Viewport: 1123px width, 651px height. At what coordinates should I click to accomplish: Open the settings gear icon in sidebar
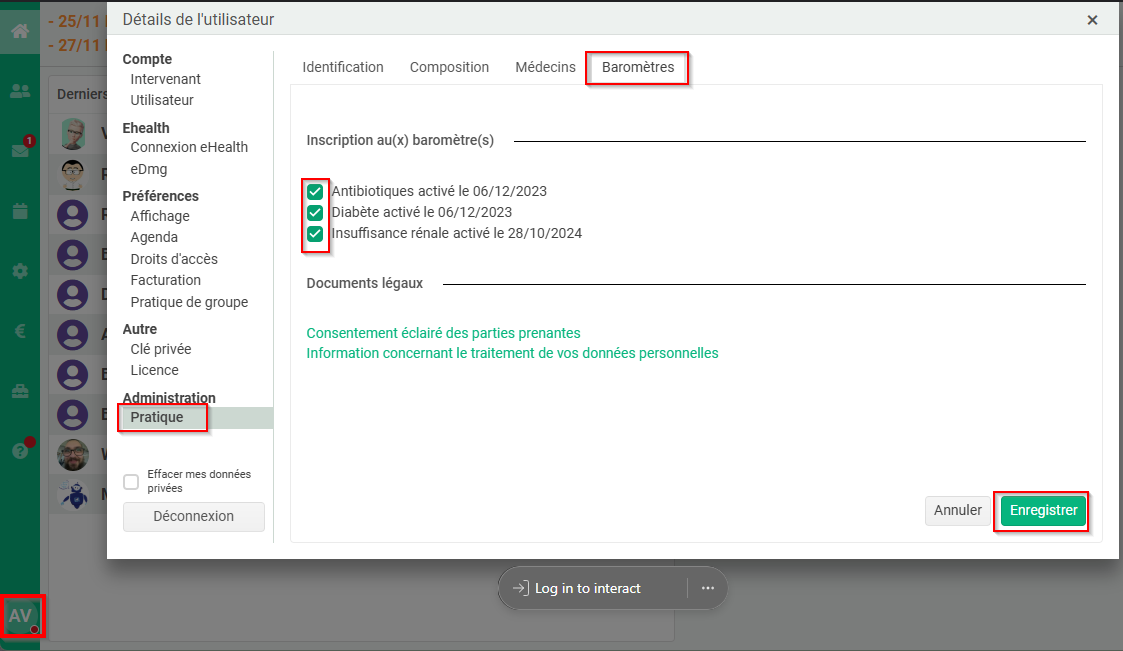pyautogui.click(x=20, y=271)
